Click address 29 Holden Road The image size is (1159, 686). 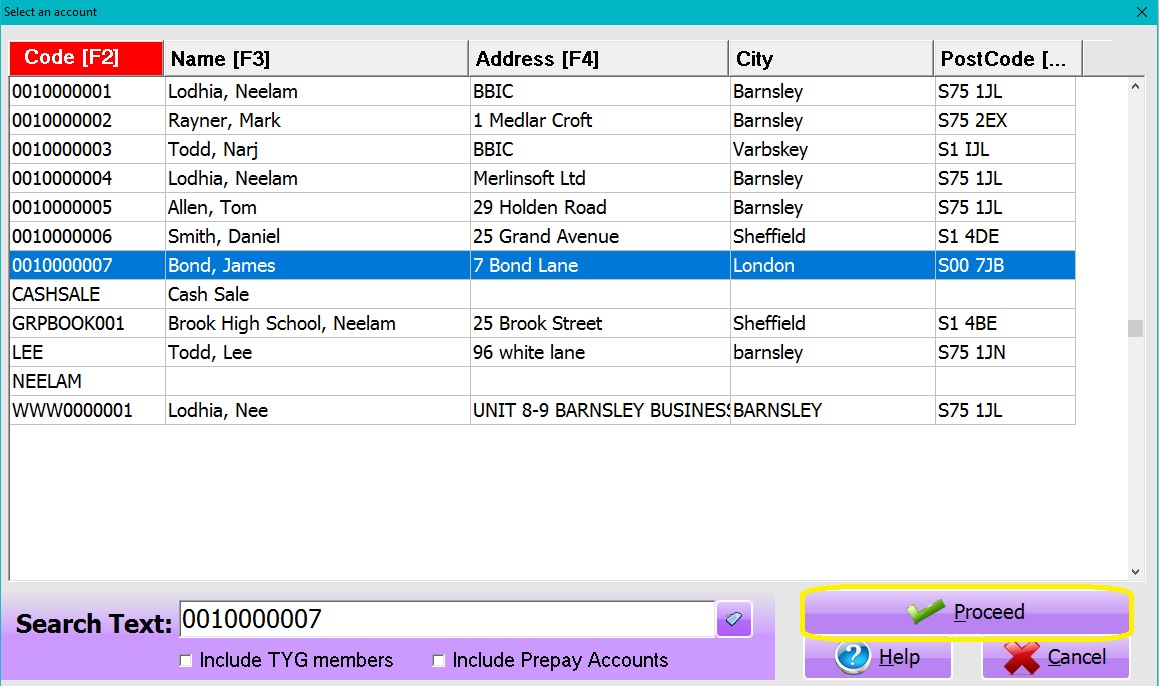pyautogui.click(x=540, y=207)
